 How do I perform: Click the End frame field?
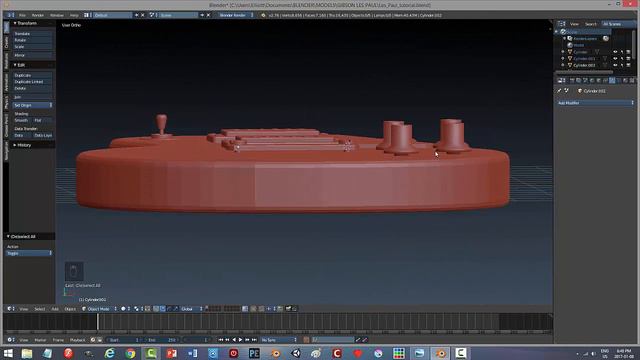pyautogui.click(x=162, y=340)
